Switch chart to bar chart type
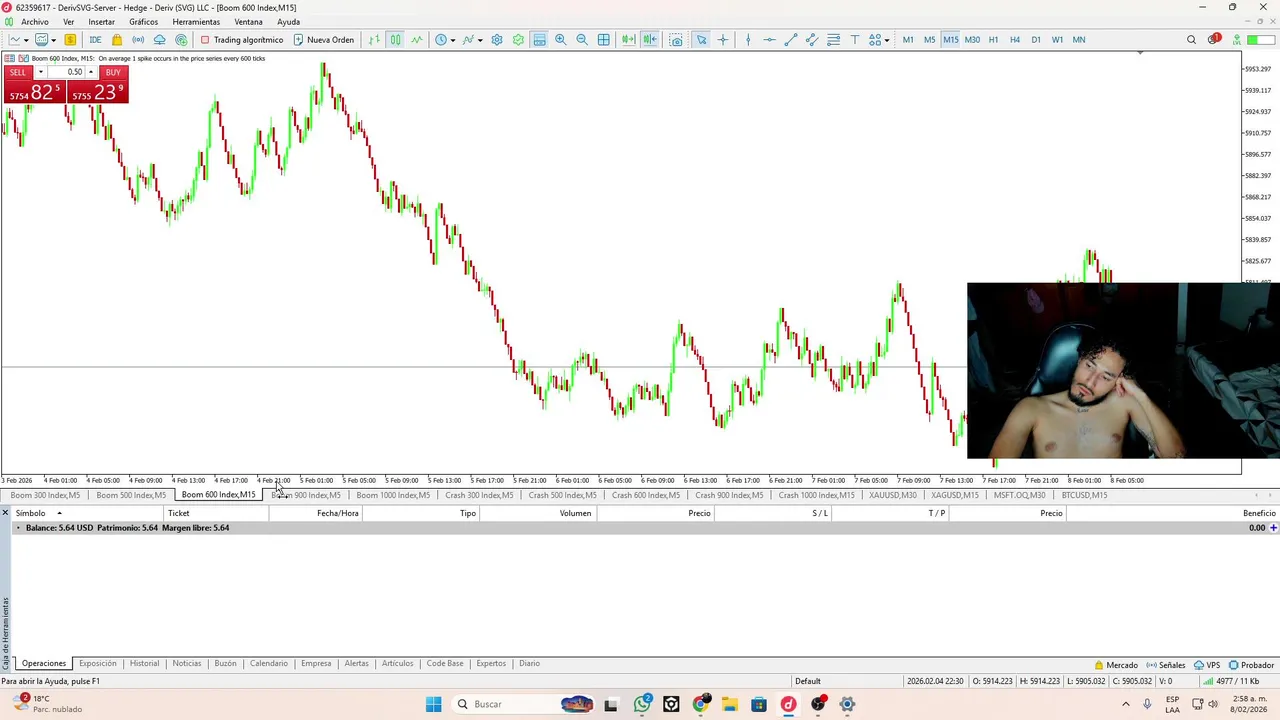This screenshot has height=720, width=1280. tap(374, 40)
